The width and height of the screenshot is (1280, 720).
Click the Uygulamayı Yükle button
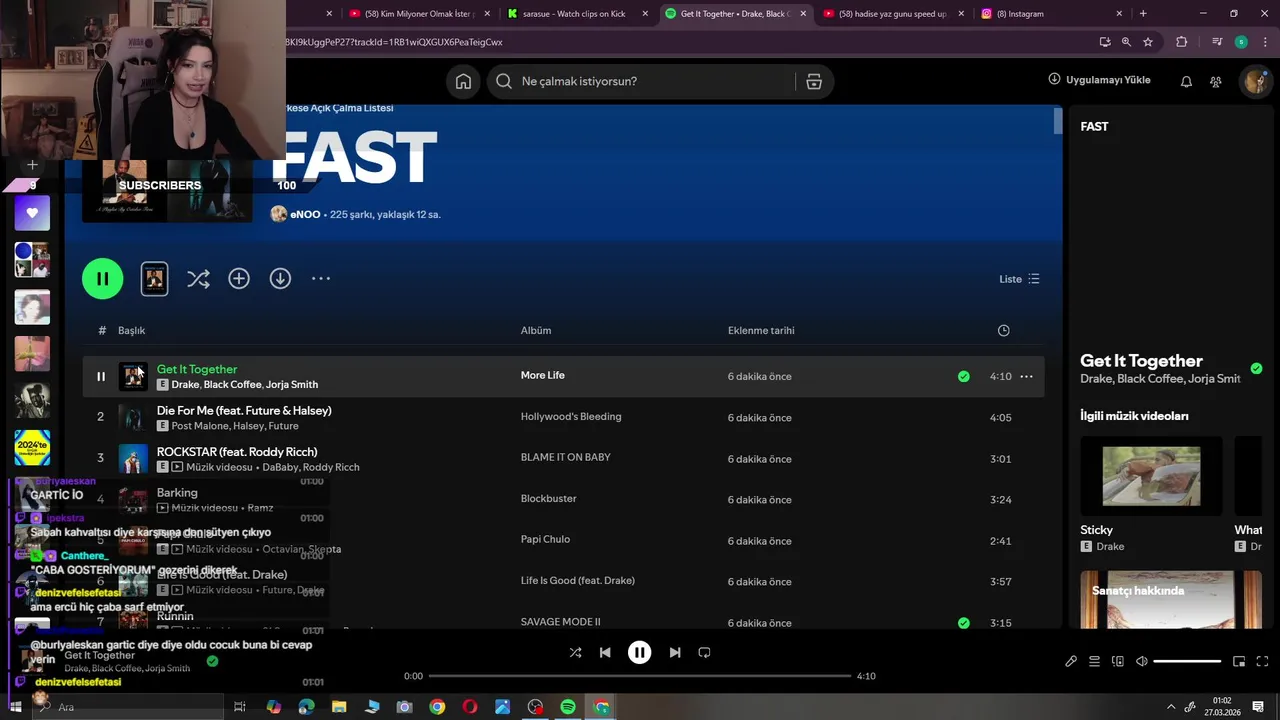1099,80
